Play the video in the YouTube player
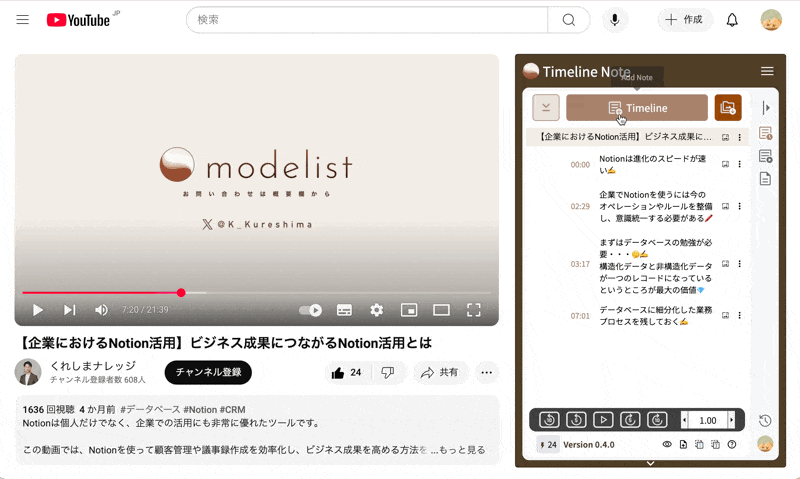The width and height of the screenshot is (800, 479). pos(37,310)
